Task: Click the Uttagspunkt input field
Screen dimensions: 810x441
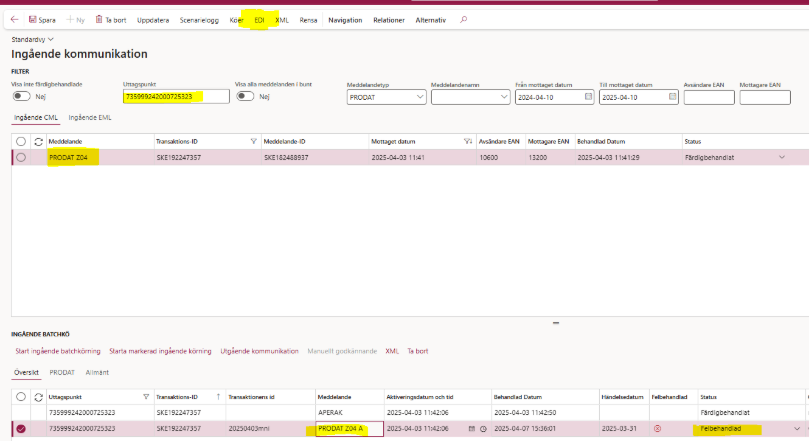Action: pyautogui.click(x=175, y=97)
